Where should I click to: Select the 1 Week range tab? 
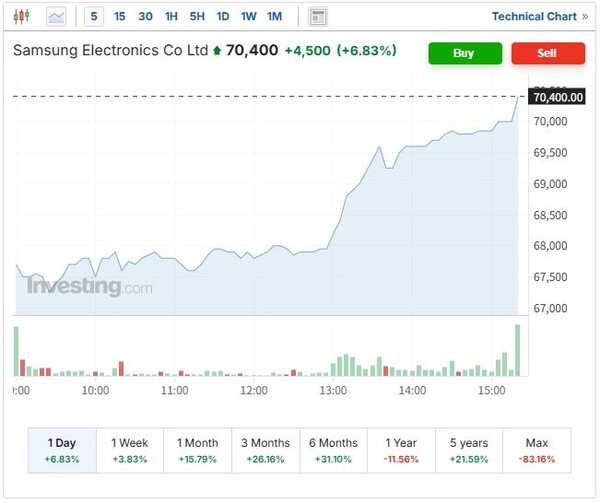[x=130, y=450]
